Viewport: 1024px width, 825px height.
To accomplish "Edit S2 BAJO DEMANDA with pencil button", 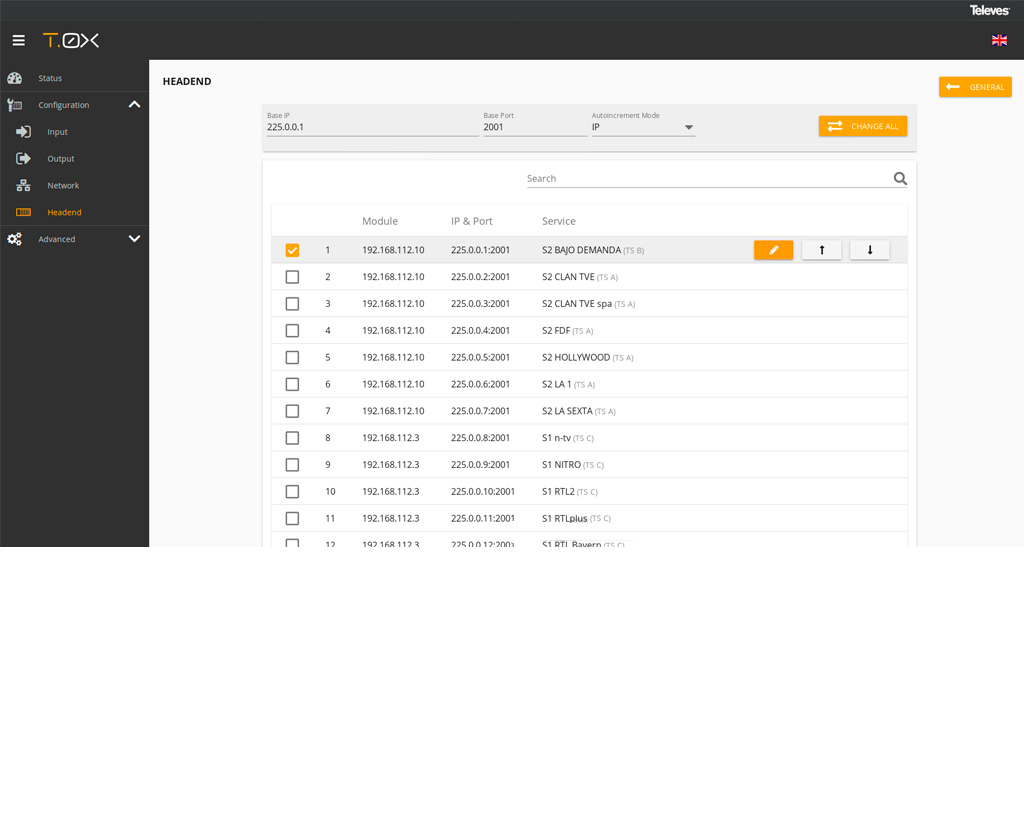I will (x=773, y=250).
